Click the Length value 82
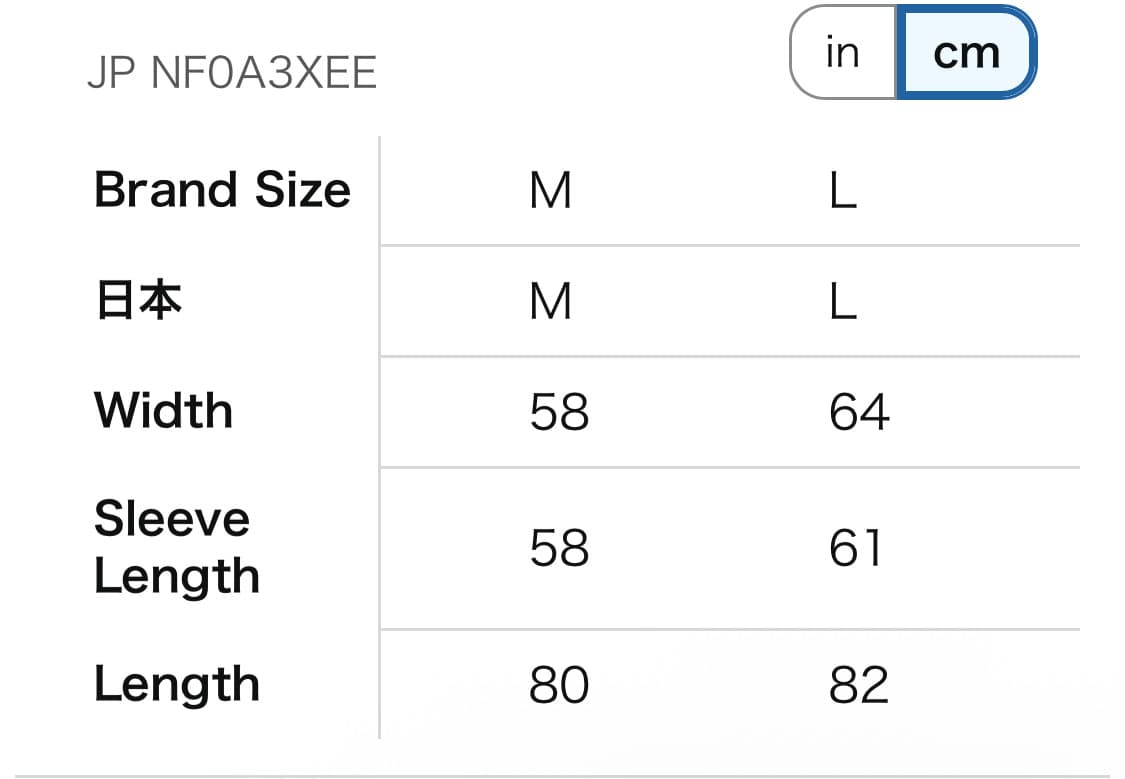 858,686
